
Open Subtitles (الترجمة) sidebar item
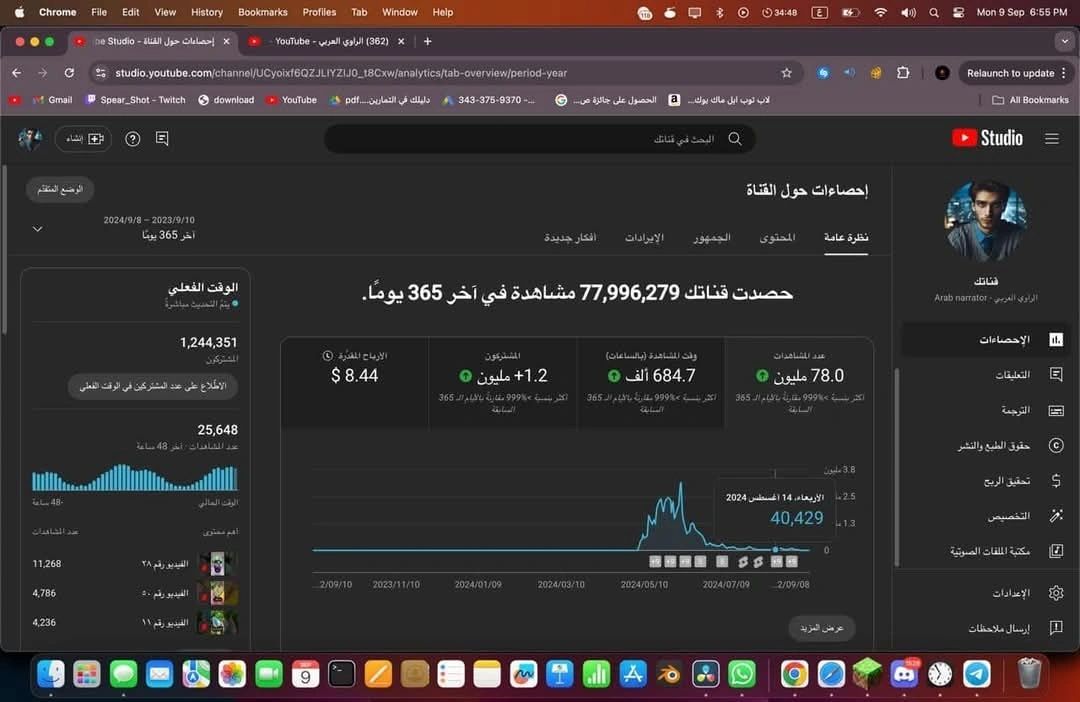(1055, 410)
